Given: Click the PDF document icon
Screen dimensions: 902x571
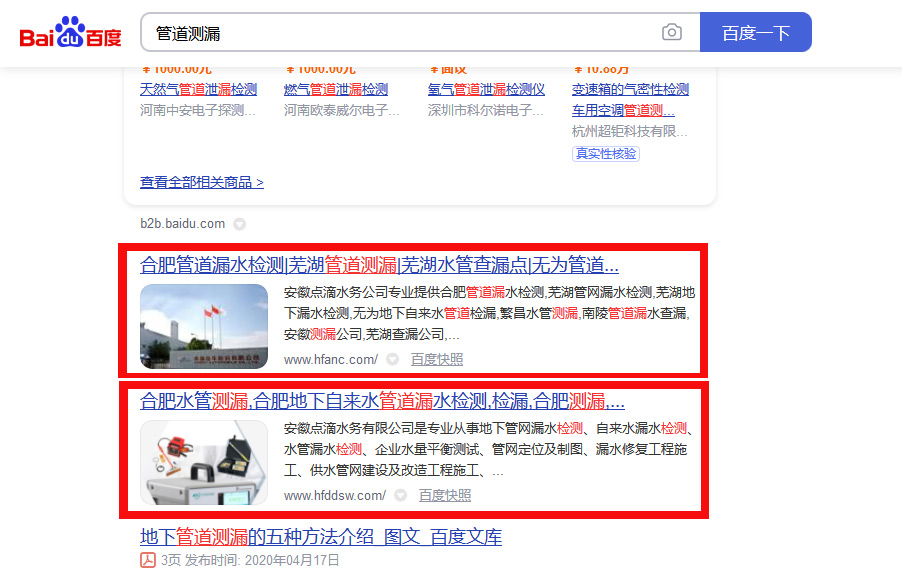Looking at the screenshot, I should click(x=148, y=560).
